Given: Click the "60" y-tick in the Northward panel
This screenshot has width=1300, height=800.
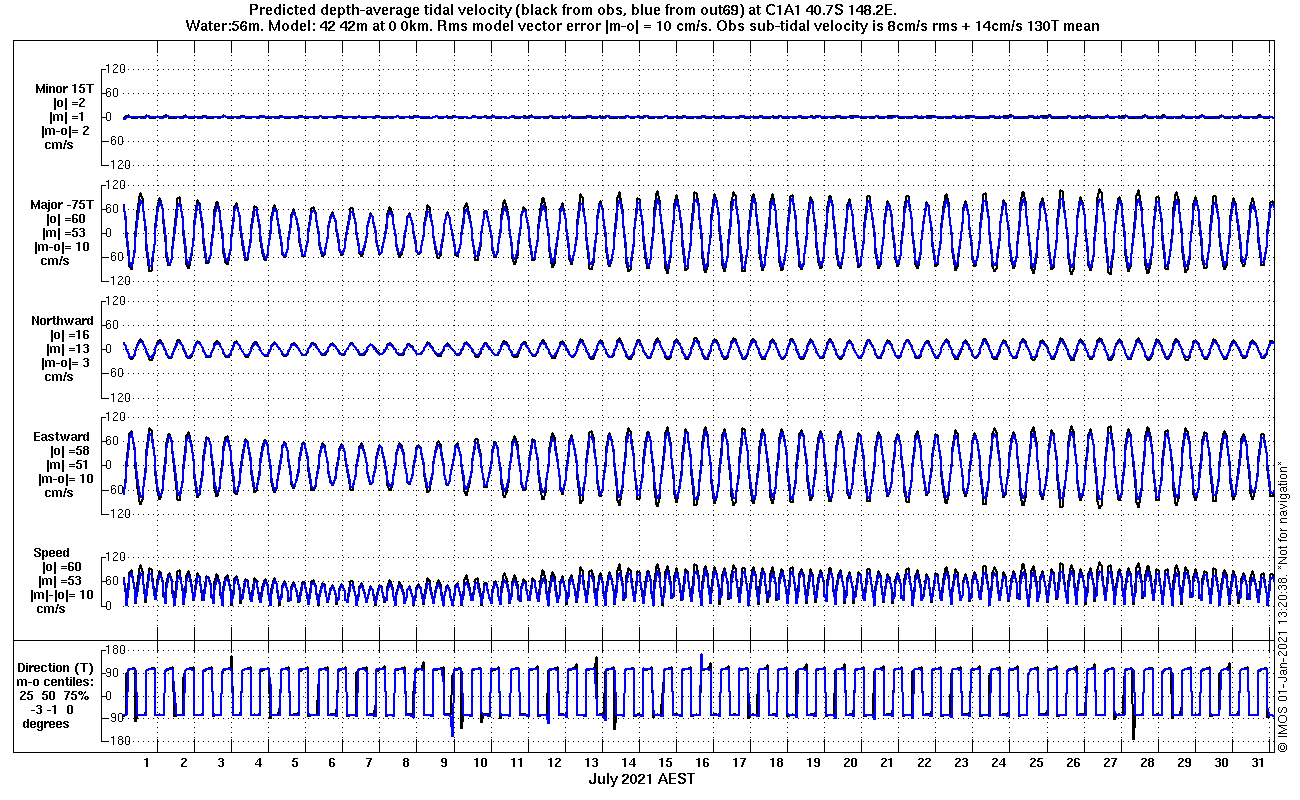Looking at the screenshot, I should point(114,325).
